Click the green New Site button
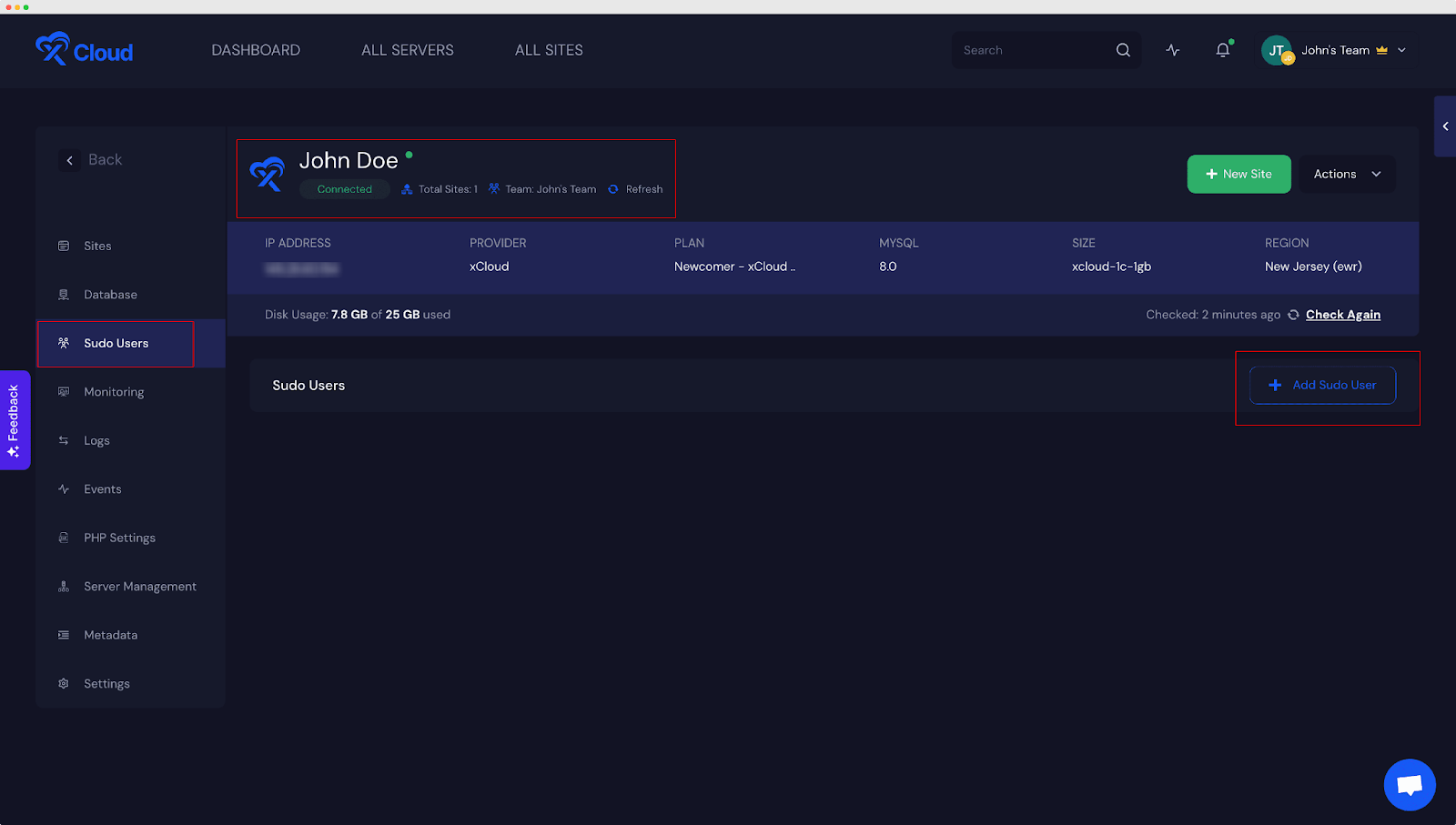1456x825 pixels. 1238,174
